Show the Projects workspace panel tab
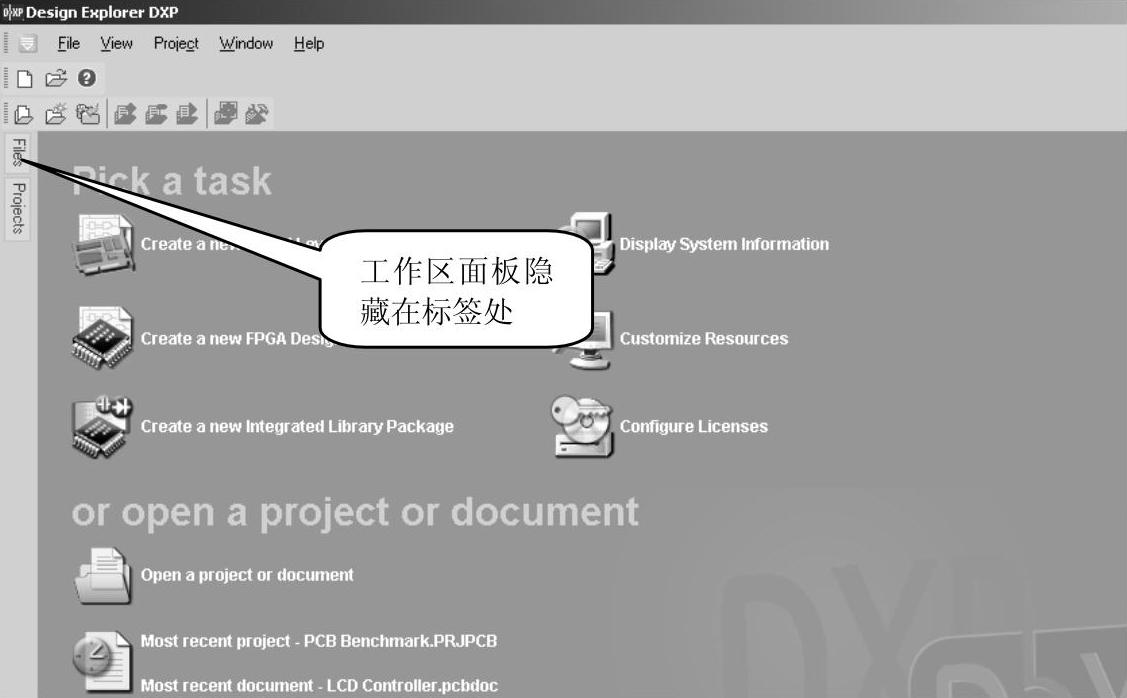 point(18,208)
